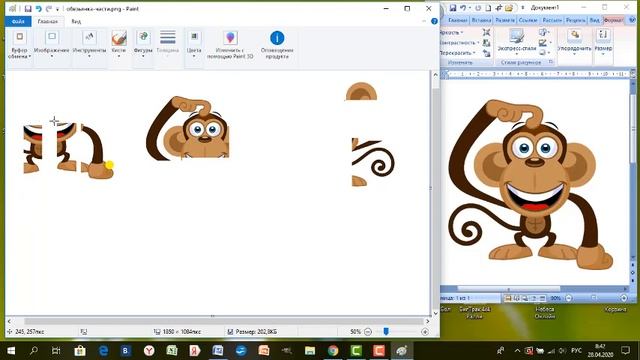The image size is (640, 360).
Task: Click the Compress pictures icon in Word
Action: [x=487, y=33]
